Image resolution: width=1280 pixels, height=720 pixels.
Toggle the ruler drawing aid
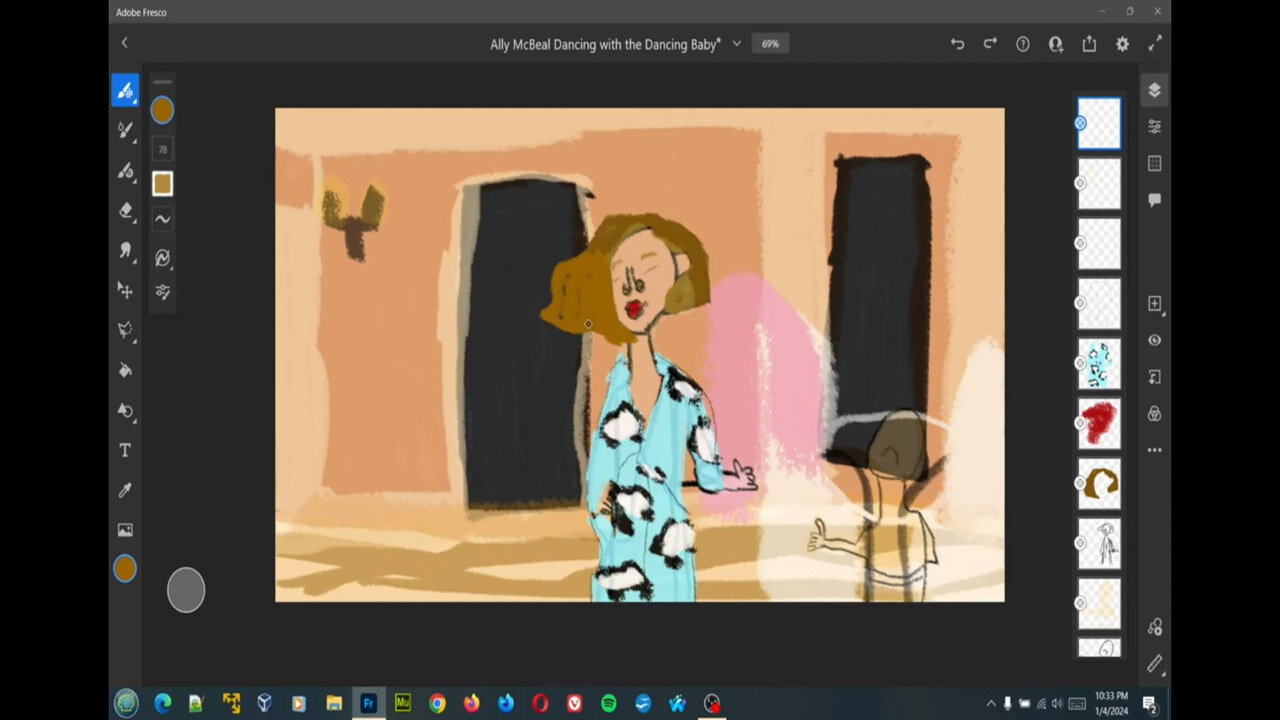coord(1154,663)
